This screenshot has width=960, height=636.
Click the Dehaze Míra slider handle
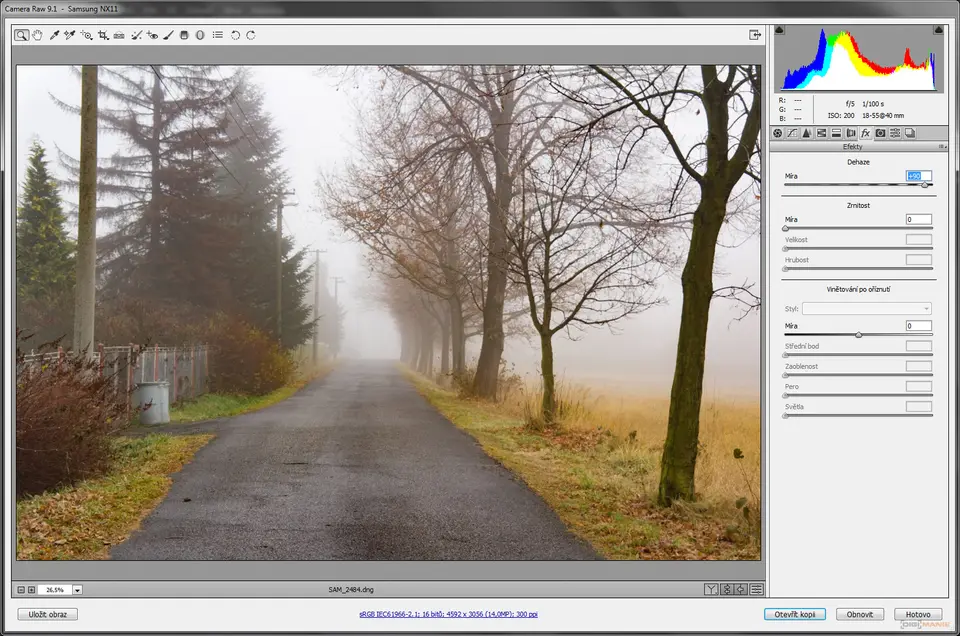coord(924,185)
